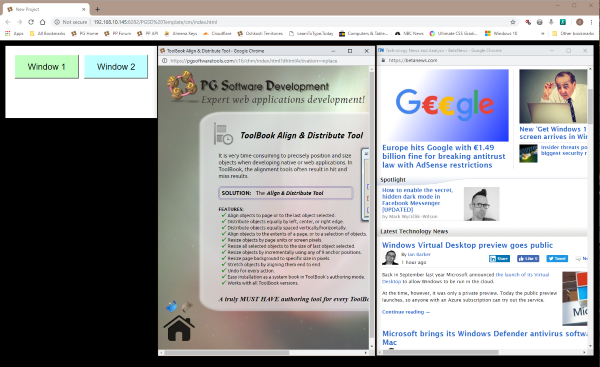
Task: Open the Ultimate CSS Gradient bookmark
Action: 453,34
